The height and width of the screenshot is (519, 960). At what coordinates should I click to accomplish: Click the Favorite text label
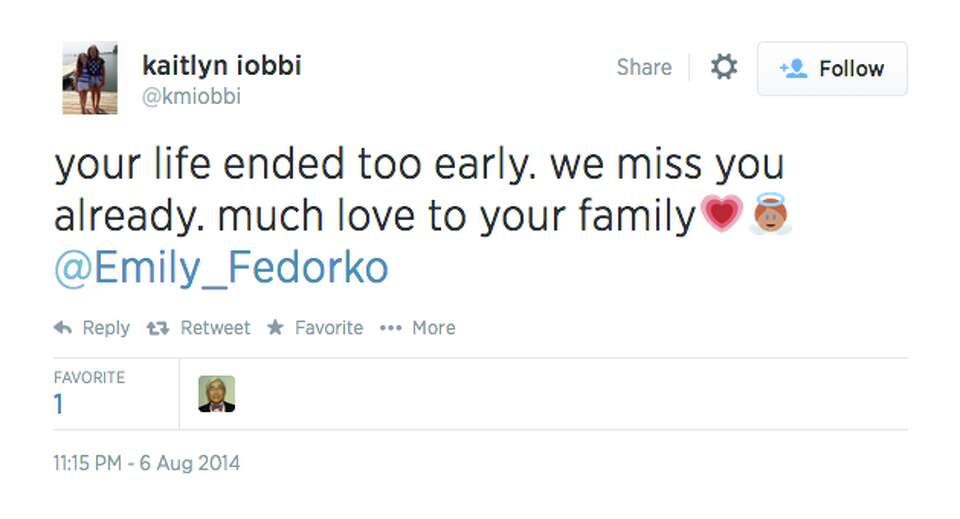(328, 328)
